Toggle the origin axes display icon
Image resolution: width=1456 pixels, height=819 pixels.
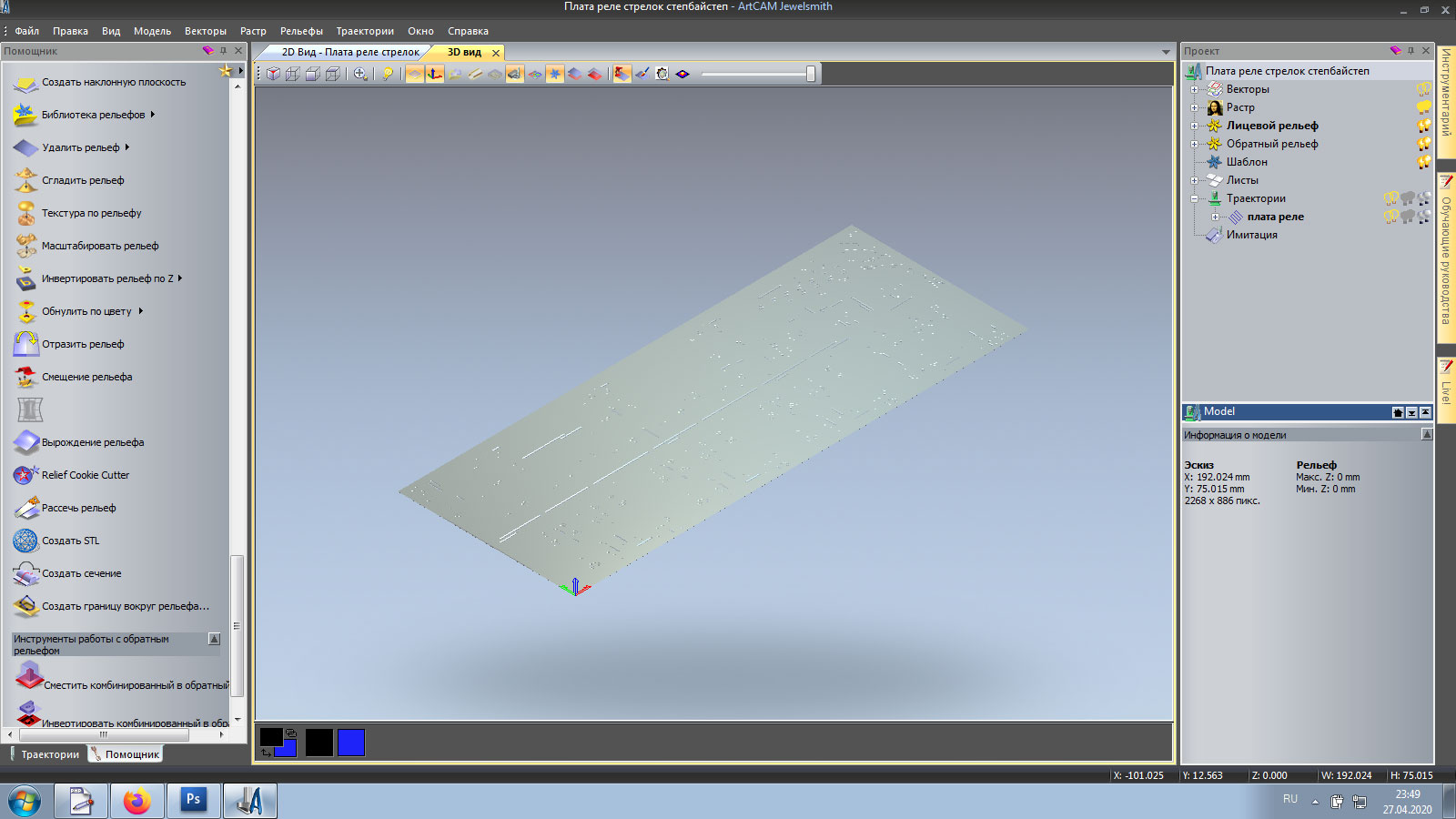point(435,74)
